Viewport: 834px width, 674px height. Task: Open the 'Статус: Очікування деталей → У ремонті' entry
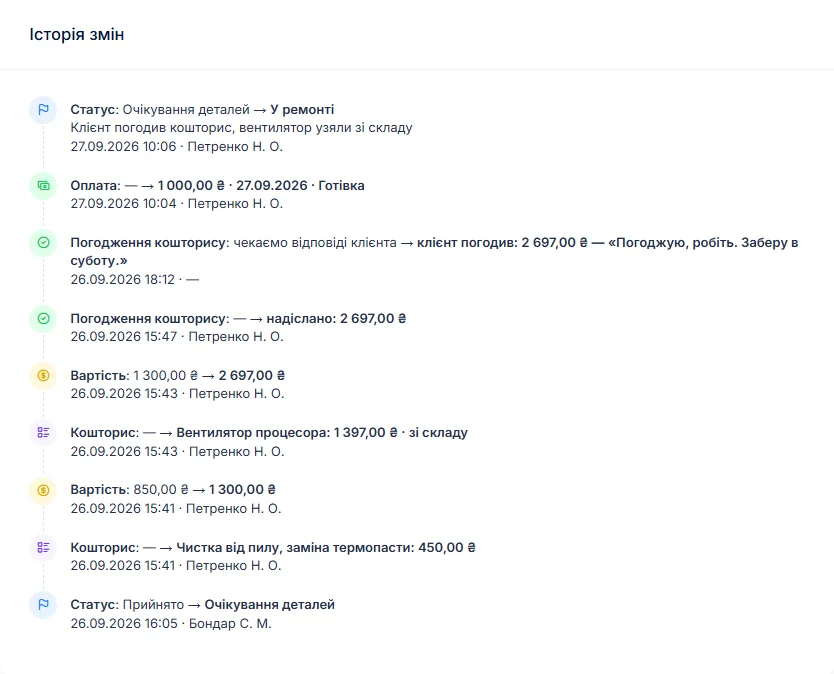202,110
